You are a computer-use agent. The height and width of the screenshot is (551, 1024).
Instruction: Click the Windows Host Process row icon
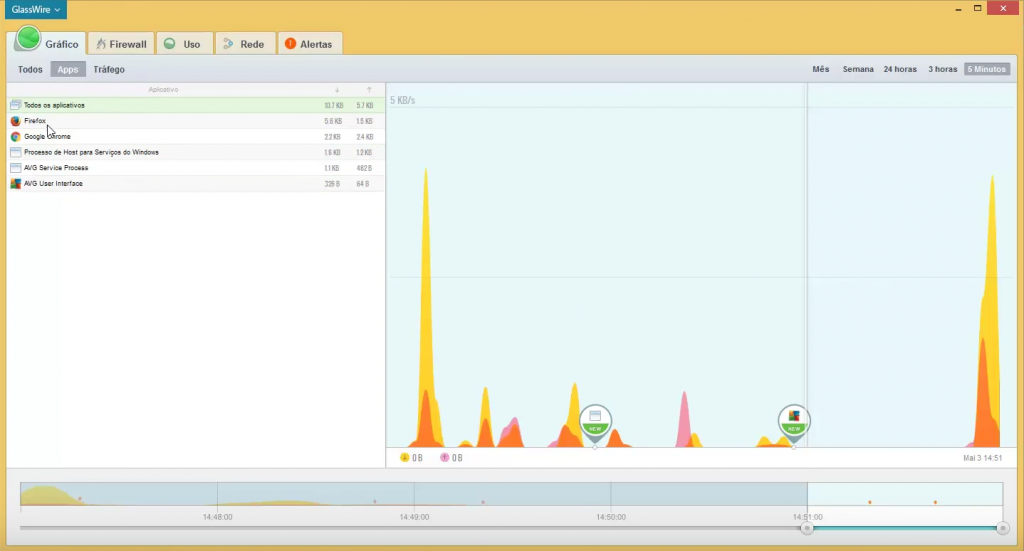click(16, 152)
